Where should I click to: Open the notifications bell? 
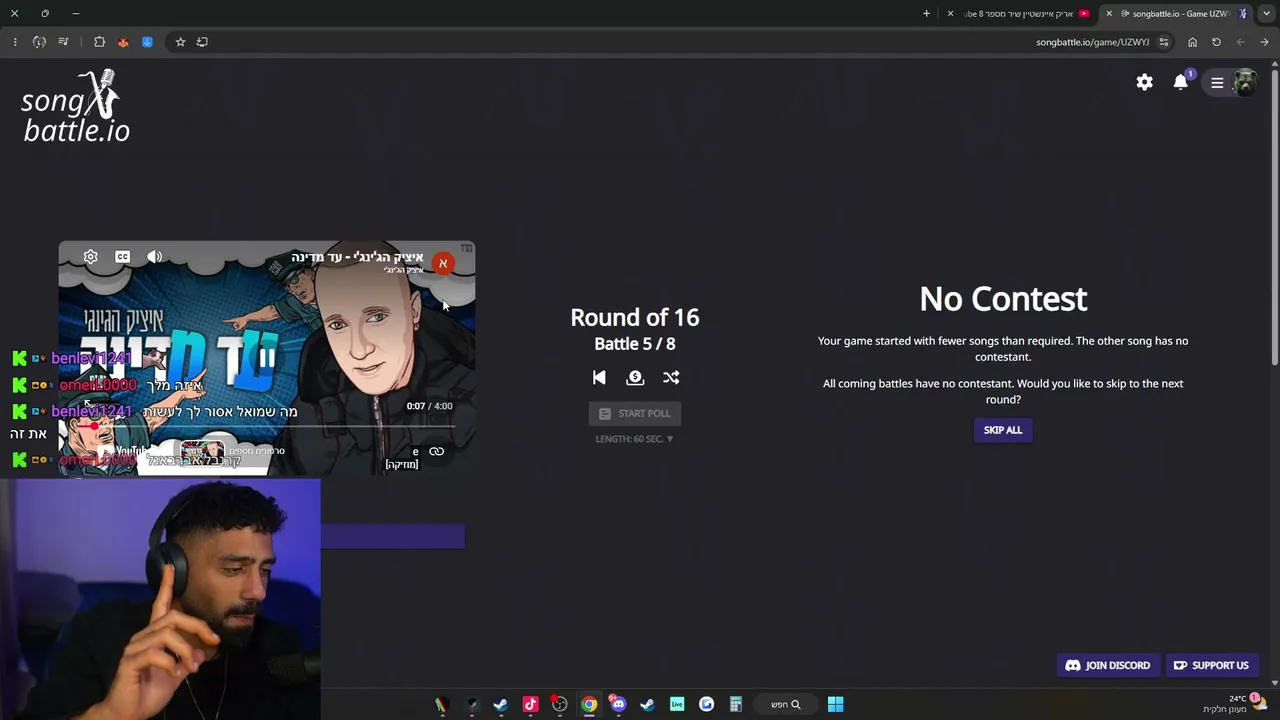pyautogui.click(x=1181, y=82)
